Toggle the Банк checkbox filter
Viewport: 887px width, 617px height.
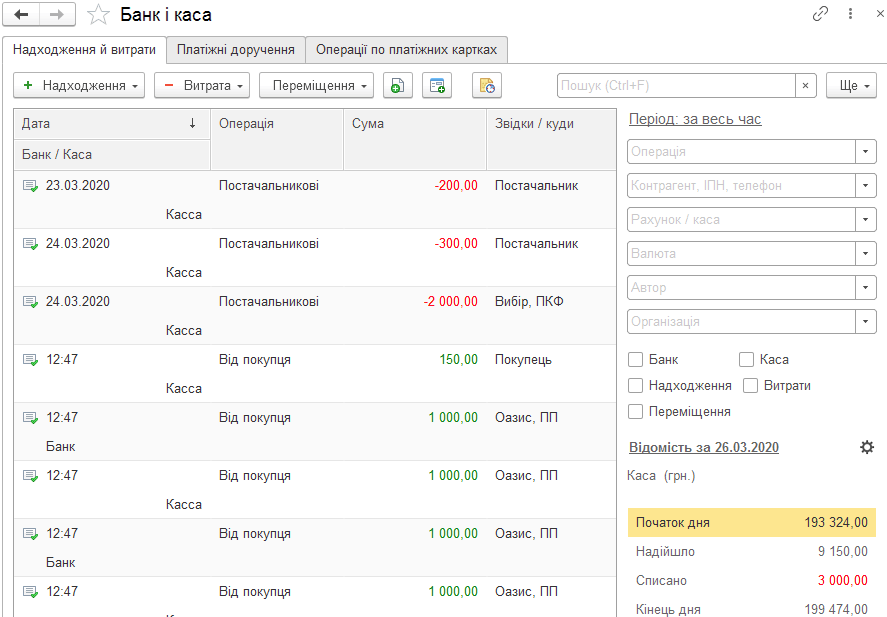pyautogui.click(x=635, y=360)
